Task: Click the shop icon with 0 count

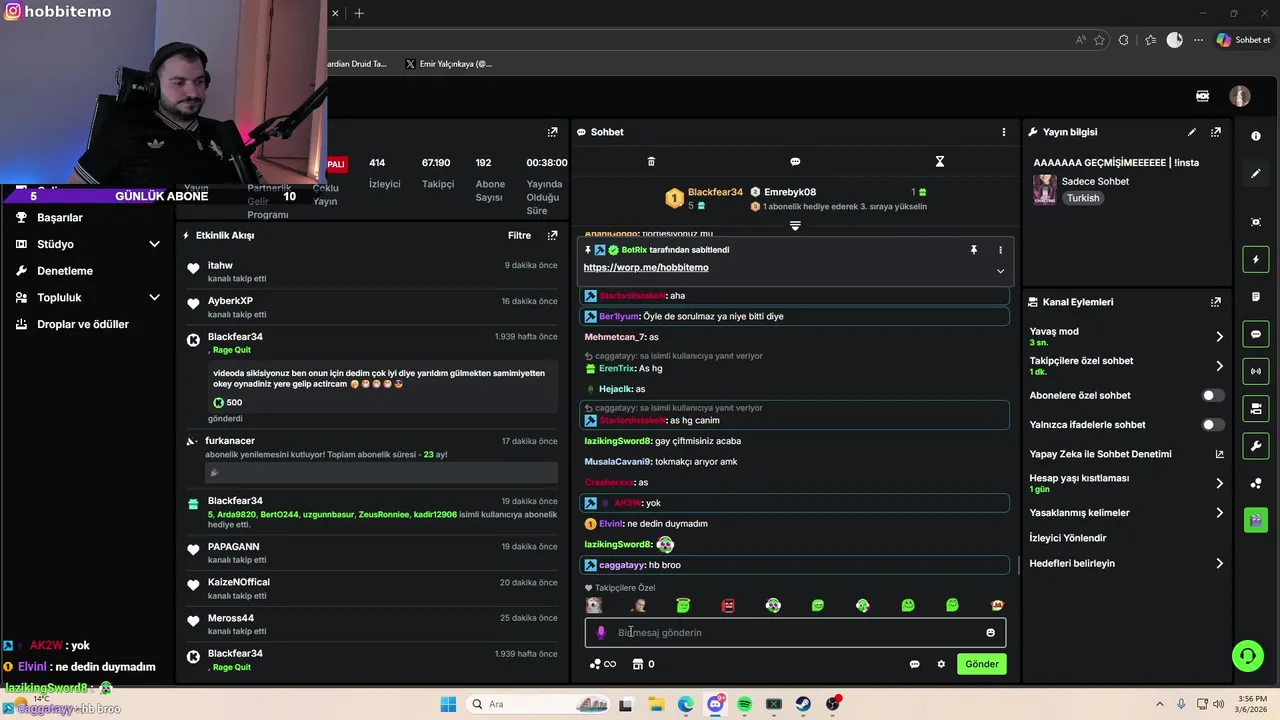Action: (643, 664)
